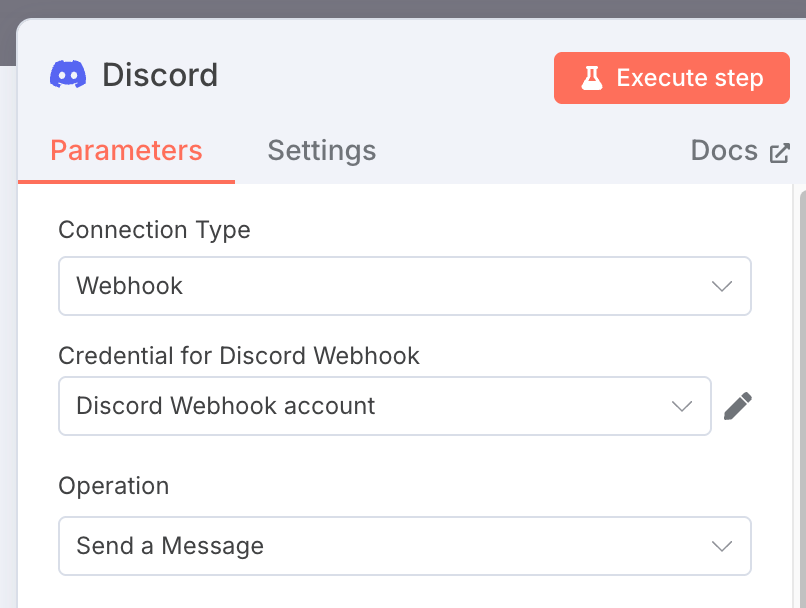Viewport: 806px width, 608px height.
Task: Open the Docs link
Action: point(724,151)
